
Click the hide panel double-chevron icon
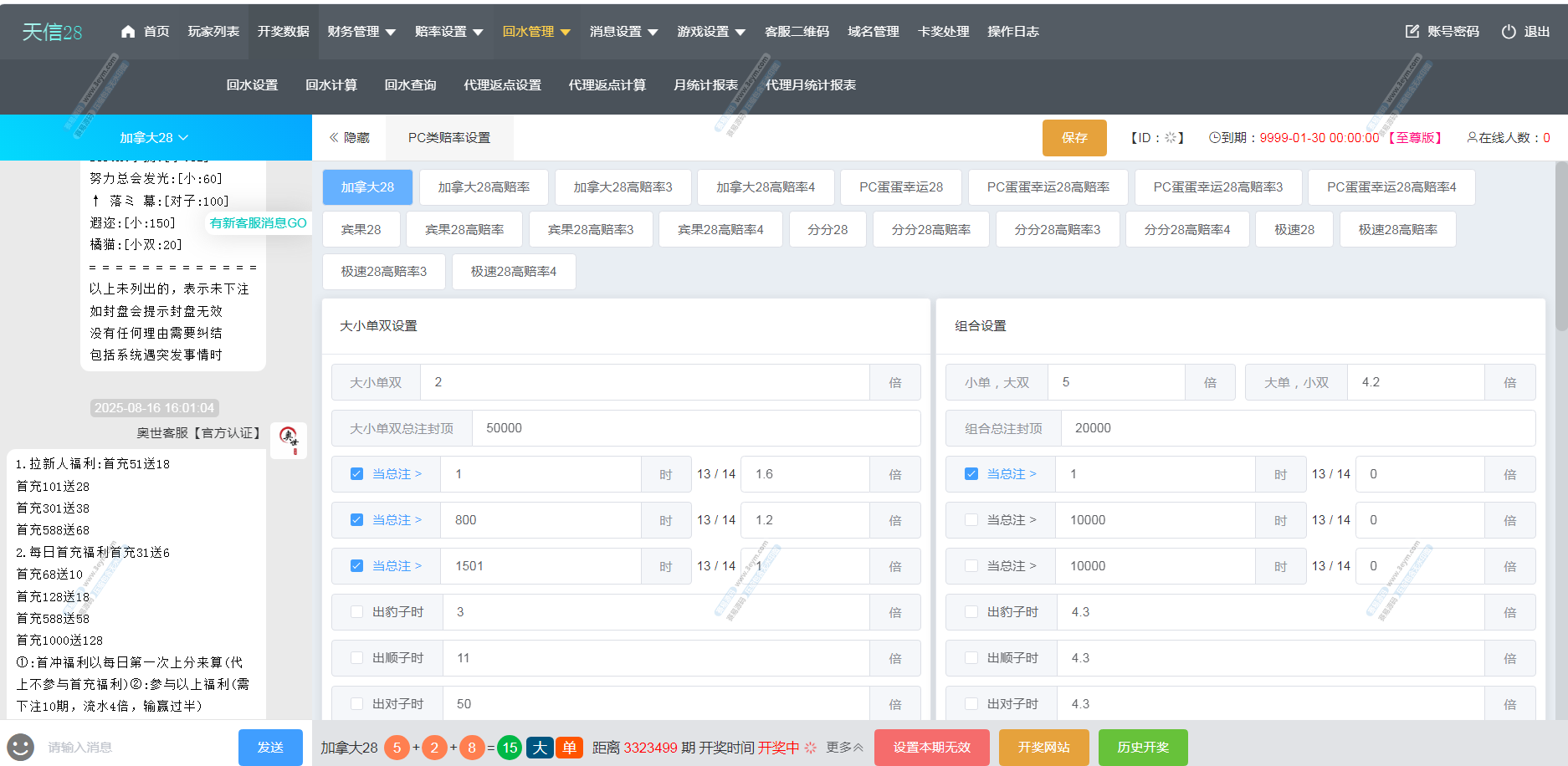[x=334, y=138]
